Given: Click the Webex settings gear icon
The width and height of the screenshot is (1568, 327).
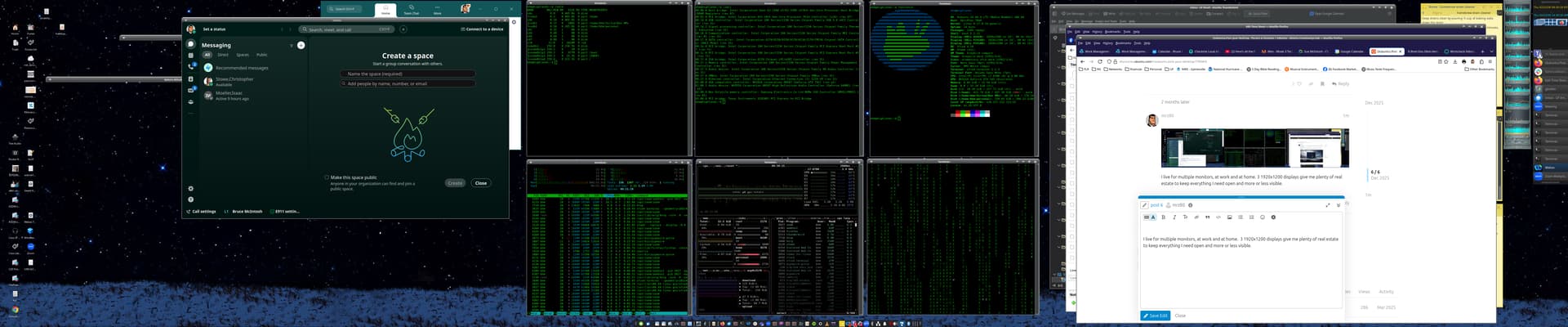Looking at the screenshot, I should pyautogui.click(x=191, y=189).
